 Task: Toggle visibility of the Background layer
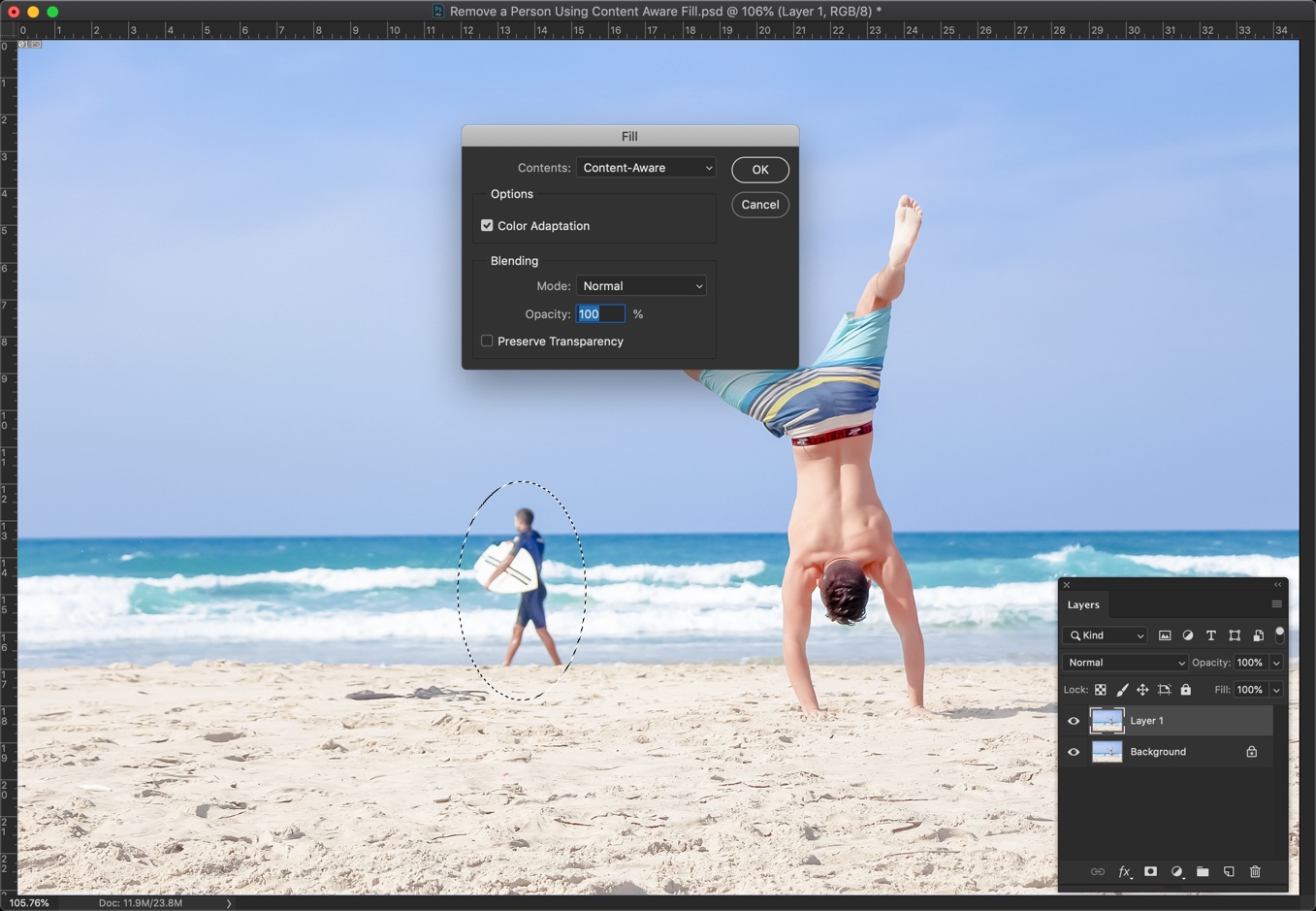pyautogui.click(x=1074, y=752)
